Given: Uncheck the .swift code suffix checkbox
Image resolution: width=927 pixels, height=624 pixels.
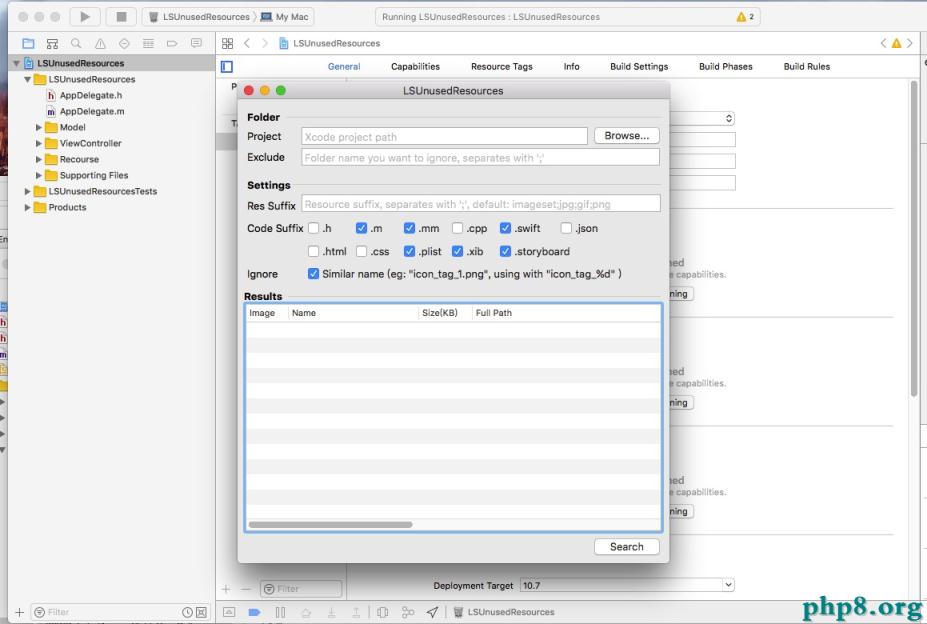Looking at the screenshot, I should coord(506,229).
